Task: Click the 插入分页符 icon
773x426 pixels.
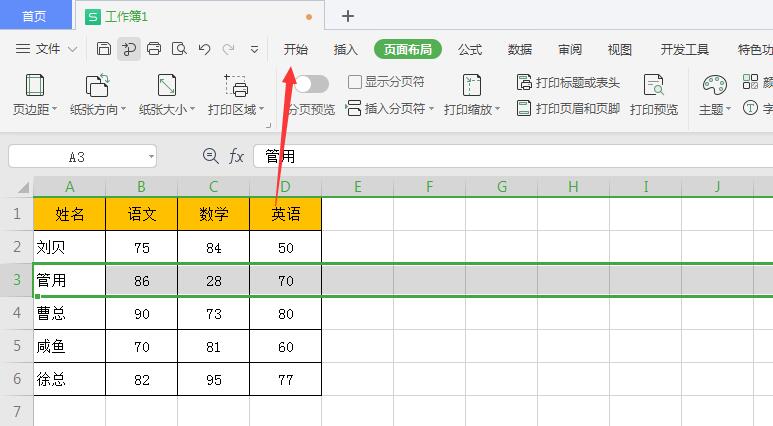Action: point(353,108)
